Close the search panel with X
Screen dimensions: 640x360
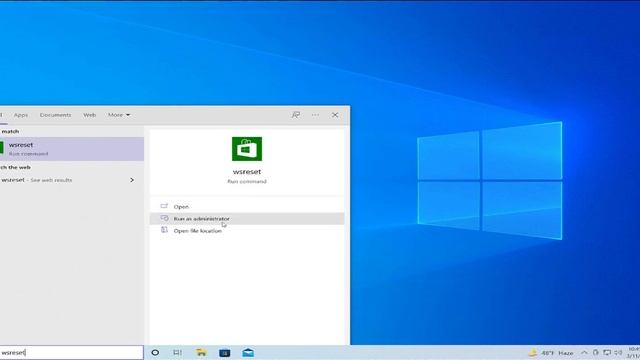[x=335, y=115]
